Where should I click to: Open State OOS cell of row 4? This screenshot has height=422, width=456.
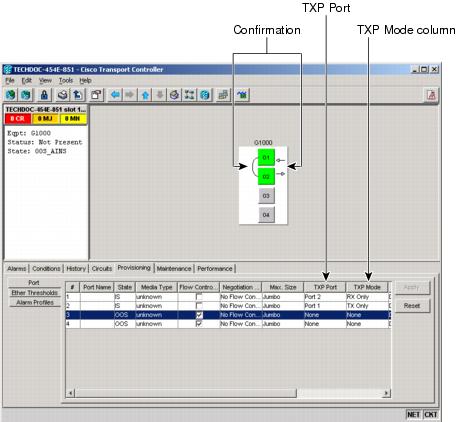(124, 324)
